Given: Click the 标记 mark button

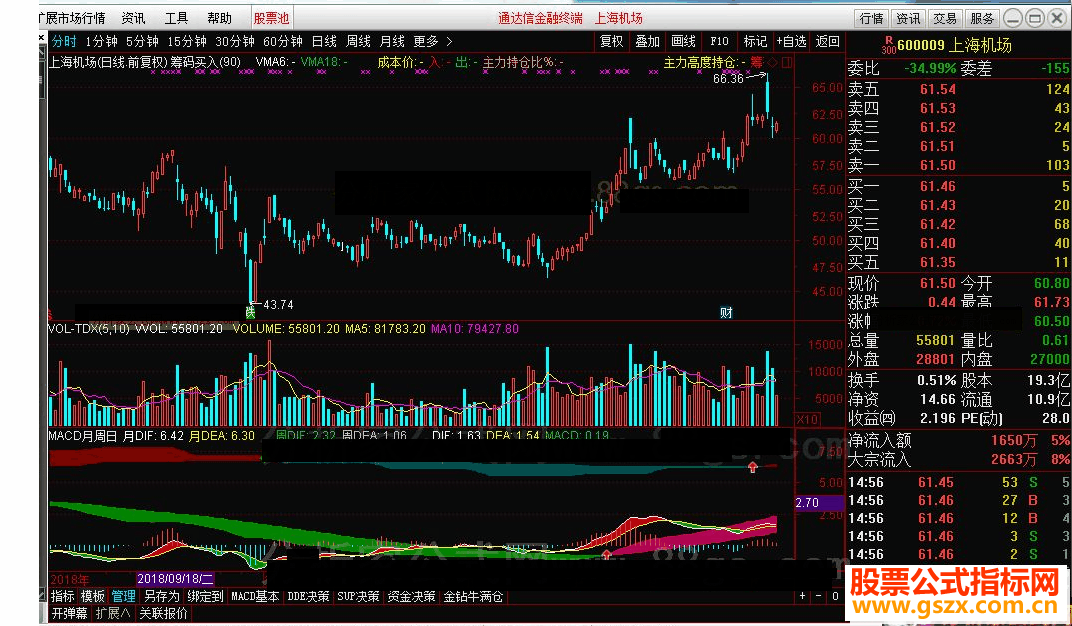Looking at the screenshot, I should point(755,42).
